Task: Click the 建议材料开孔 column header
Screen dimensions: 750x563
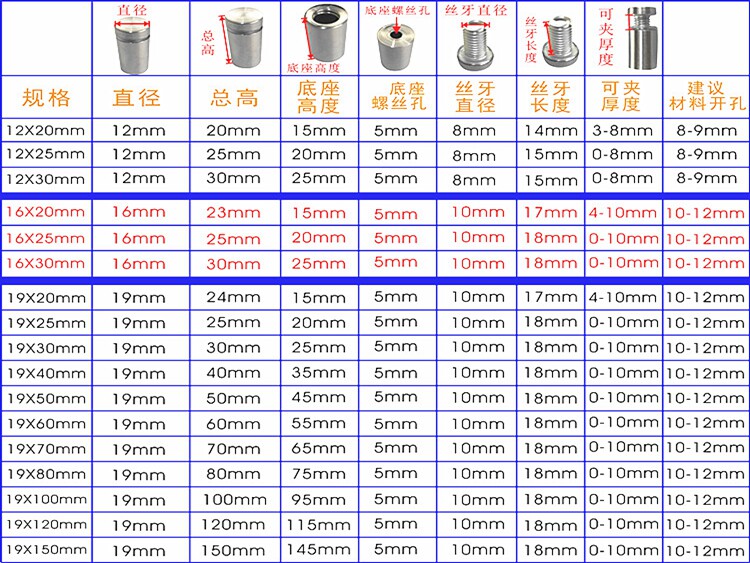Action: point(707,96)
